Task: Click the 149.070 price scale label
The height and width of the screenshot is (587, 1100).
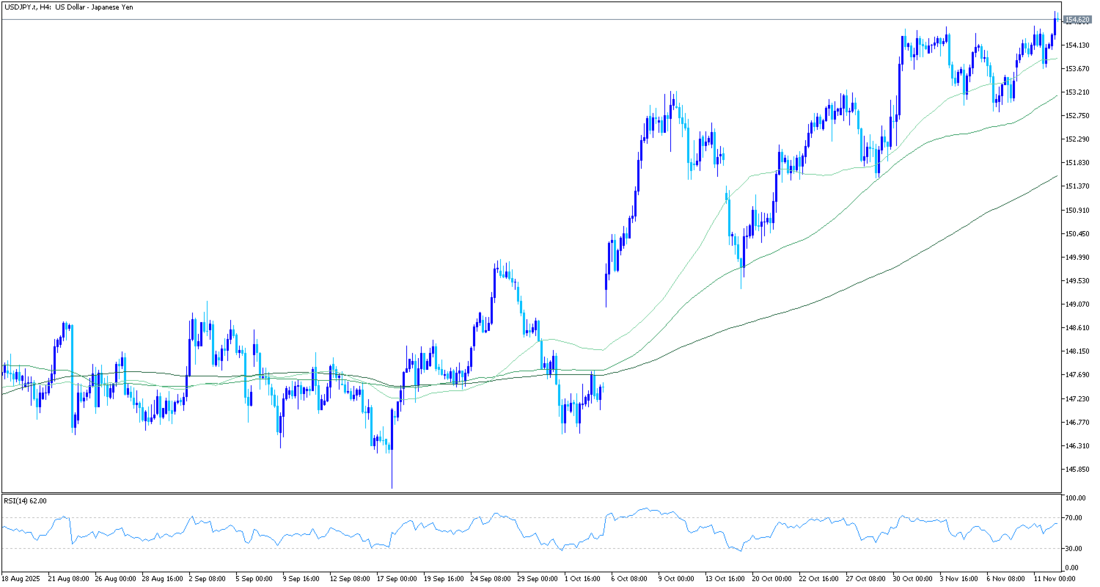Action: point(1077,304)
